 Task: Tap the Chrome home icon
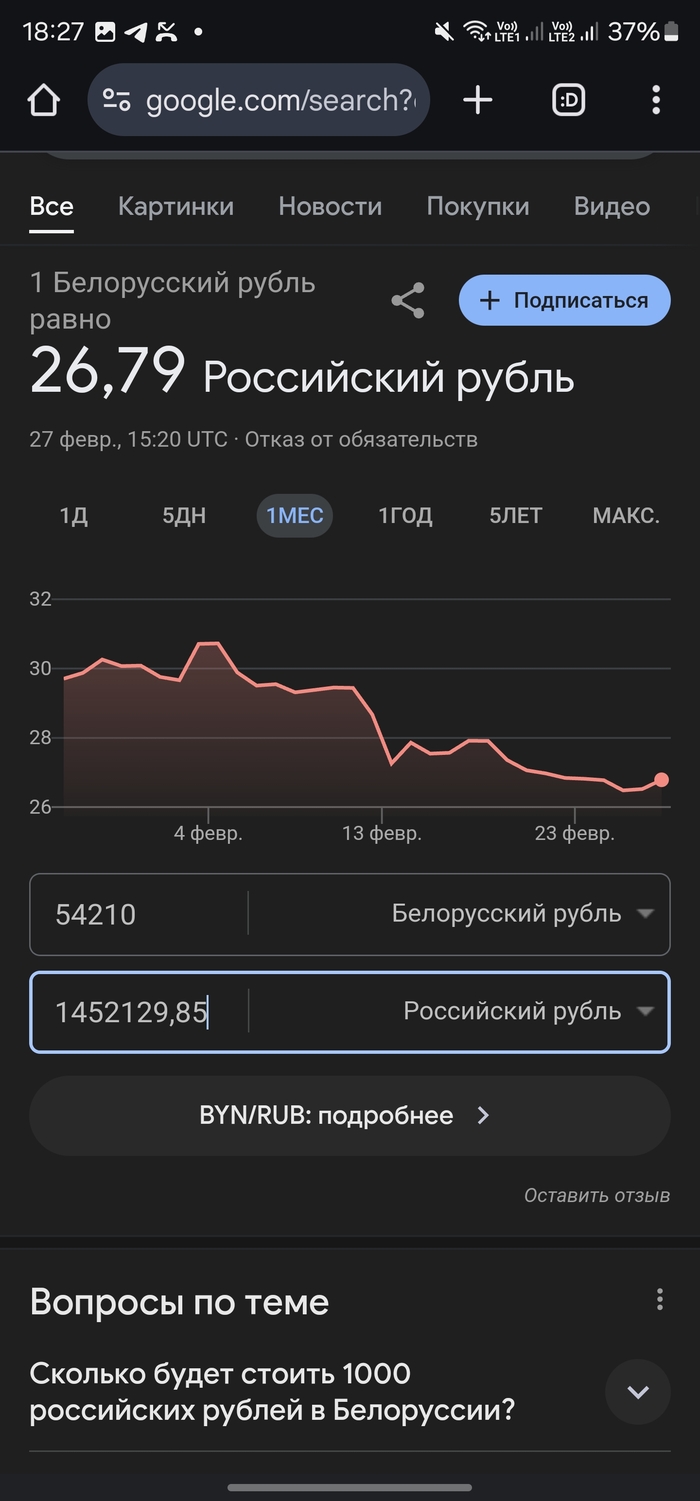[44, 100]
